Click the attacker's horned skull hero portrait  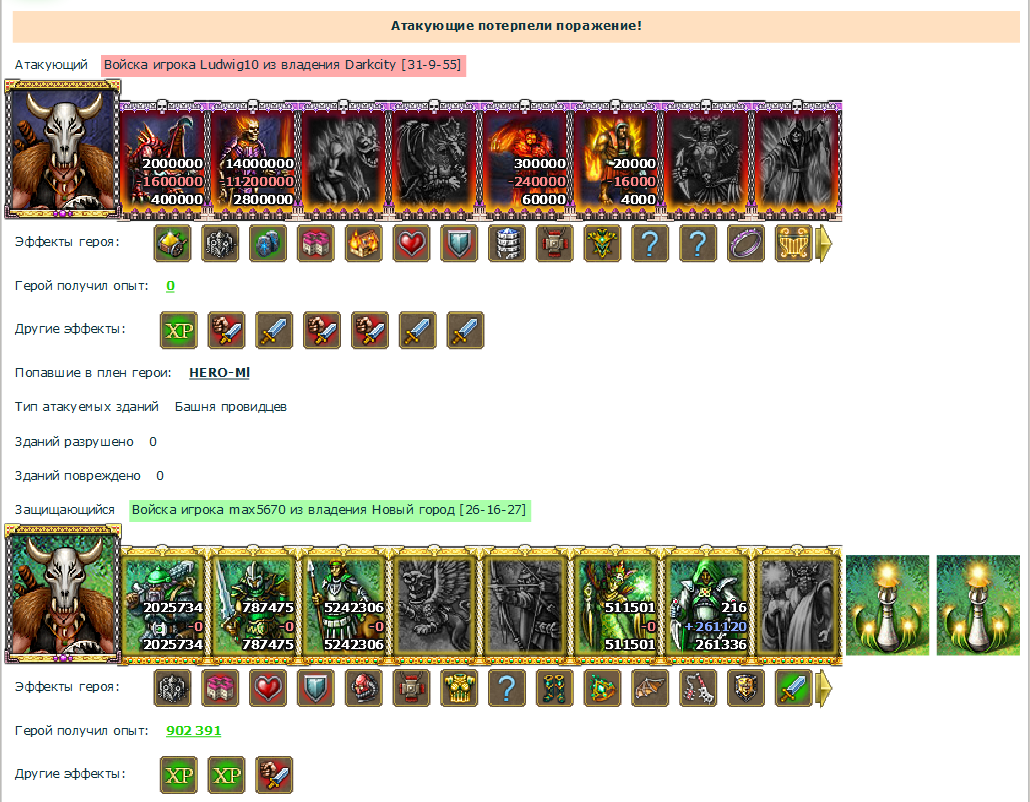click(x=62, y=148)
